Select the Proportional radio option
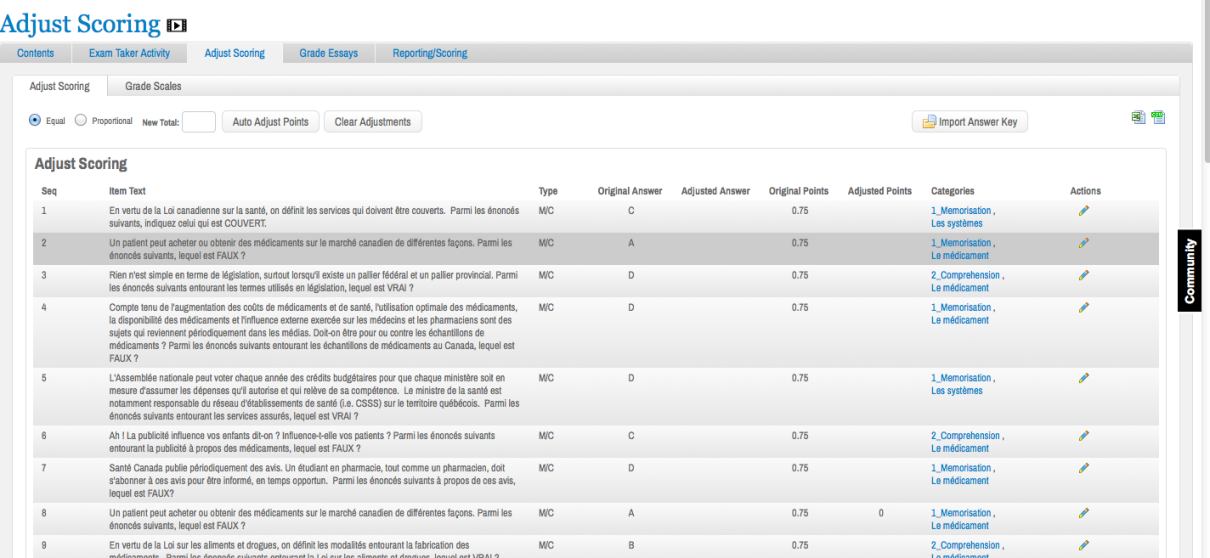 82,120
